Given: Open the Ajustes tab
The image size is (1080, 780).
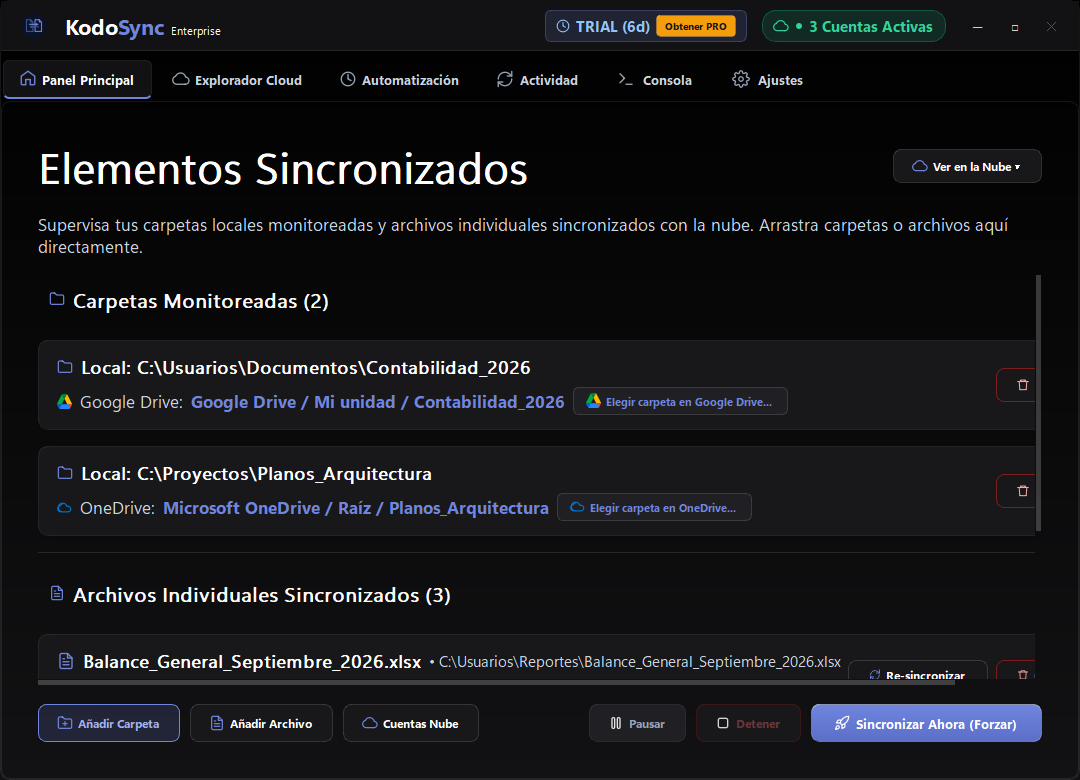Looking at the screenshot, I should coord(767,80).
